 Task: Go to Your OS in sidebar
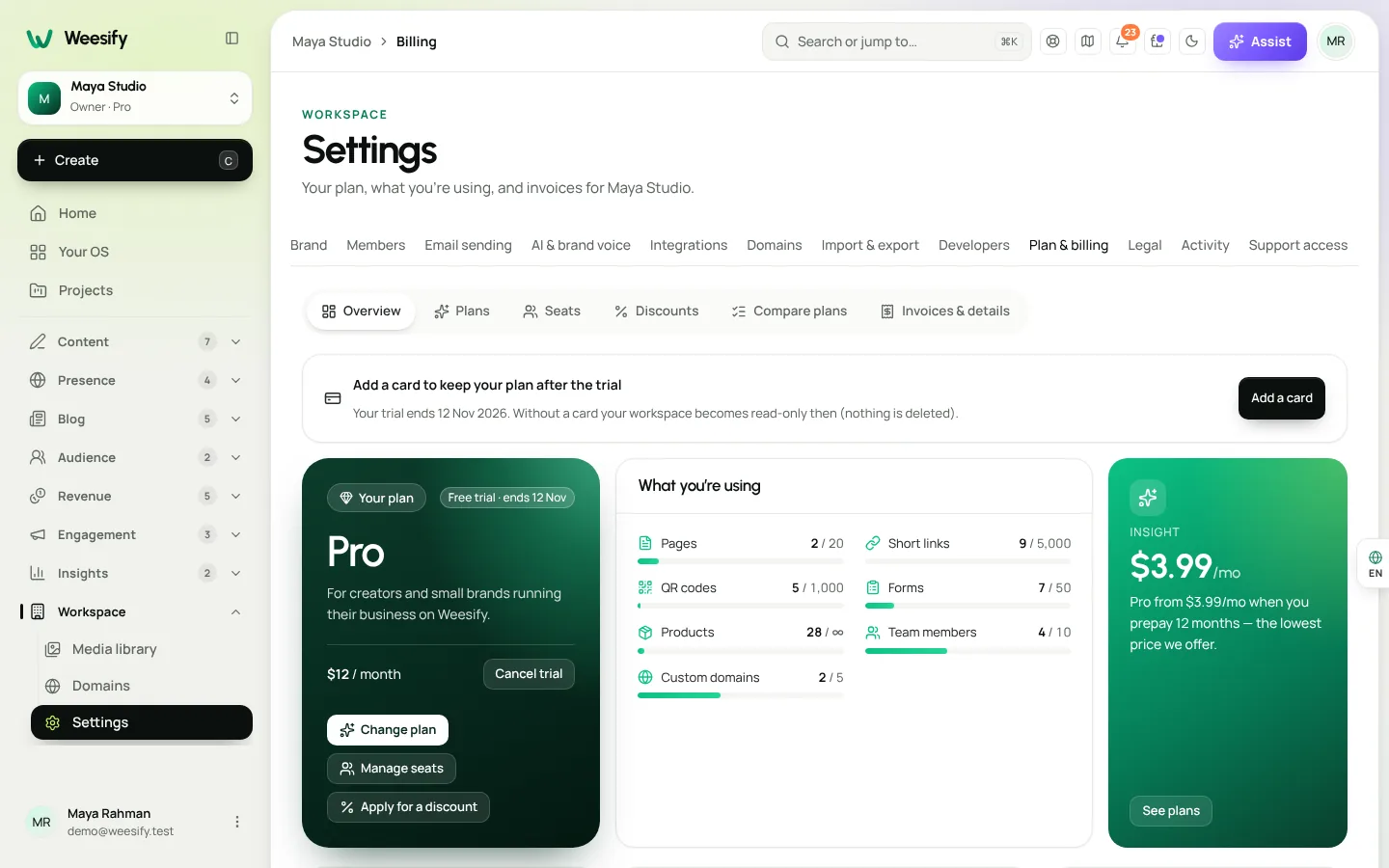pos(135,252)
